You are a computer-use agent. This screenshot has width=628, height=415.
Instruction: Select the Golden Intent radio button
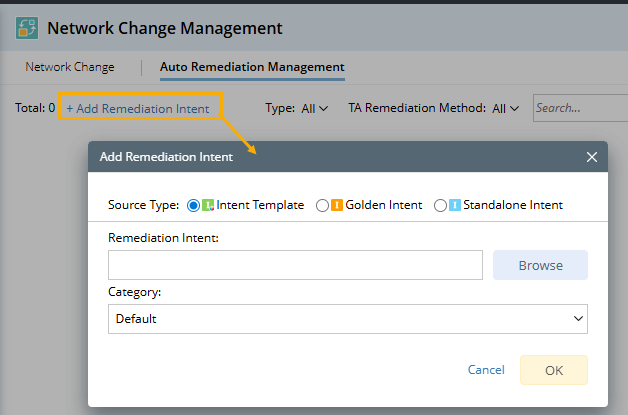[322, 205]
